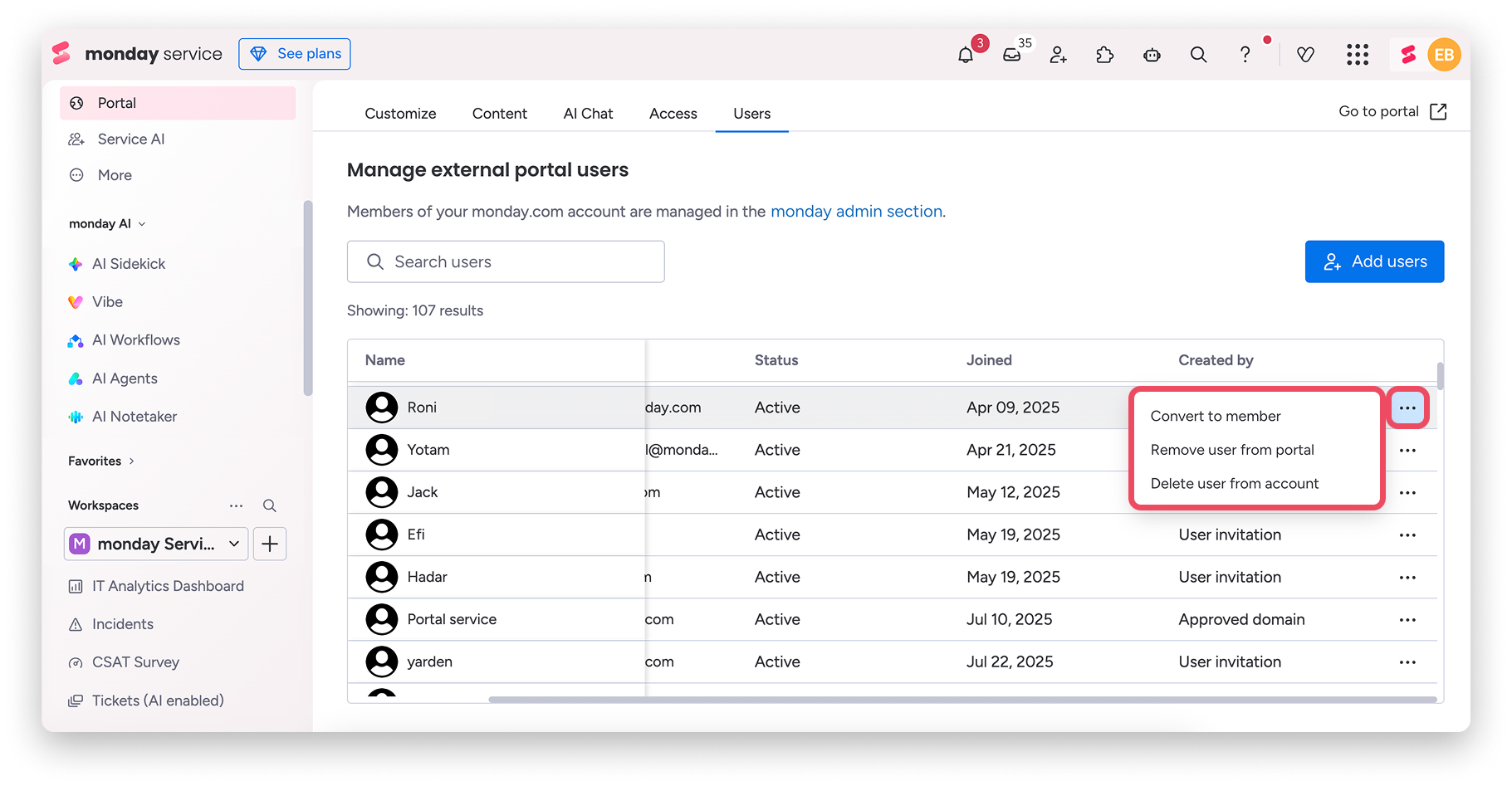Click Roni's user avatar

point(382,408)
